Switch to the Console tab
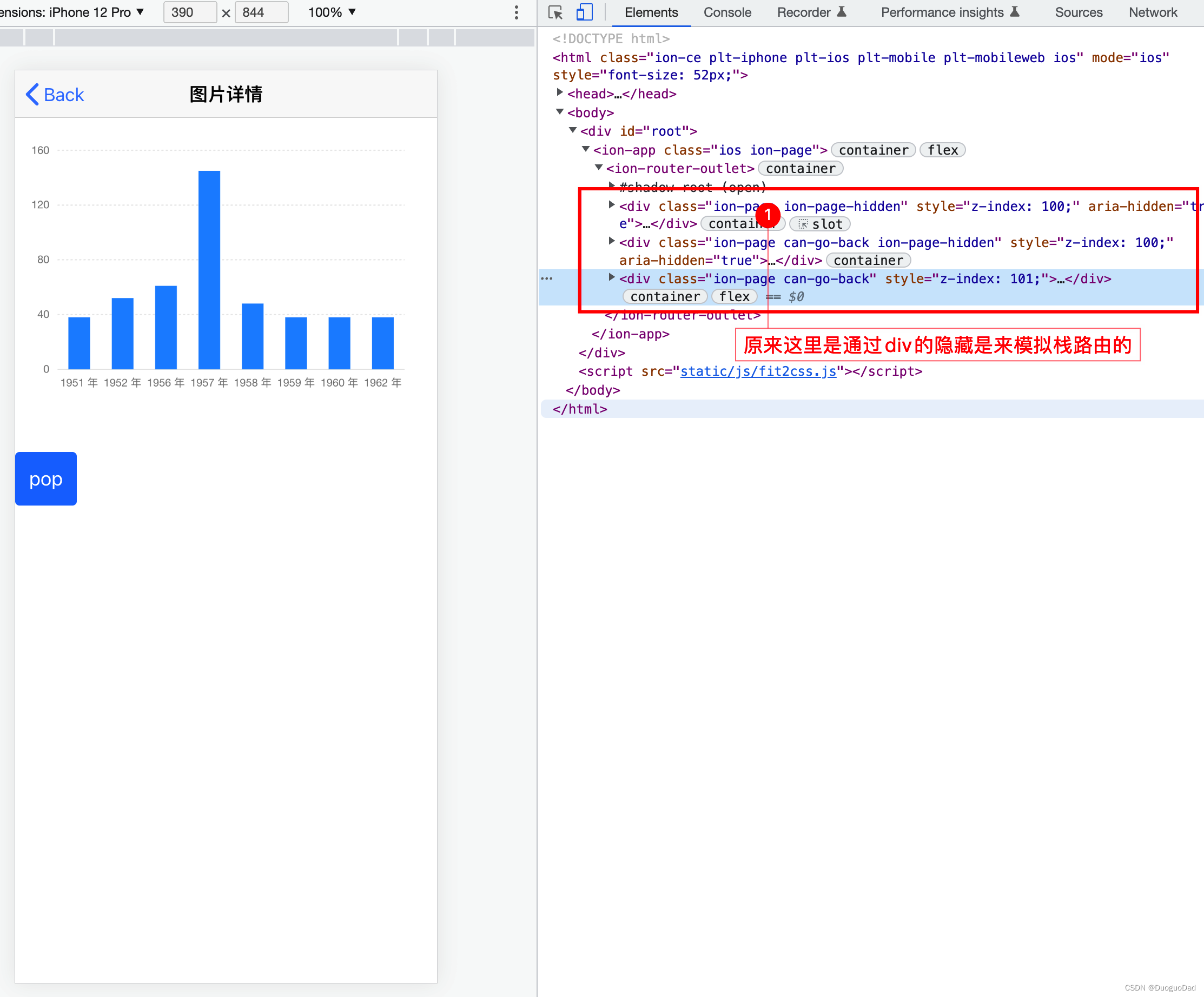The height and width of the screenshot is (997, 1204). coord(727,12)
